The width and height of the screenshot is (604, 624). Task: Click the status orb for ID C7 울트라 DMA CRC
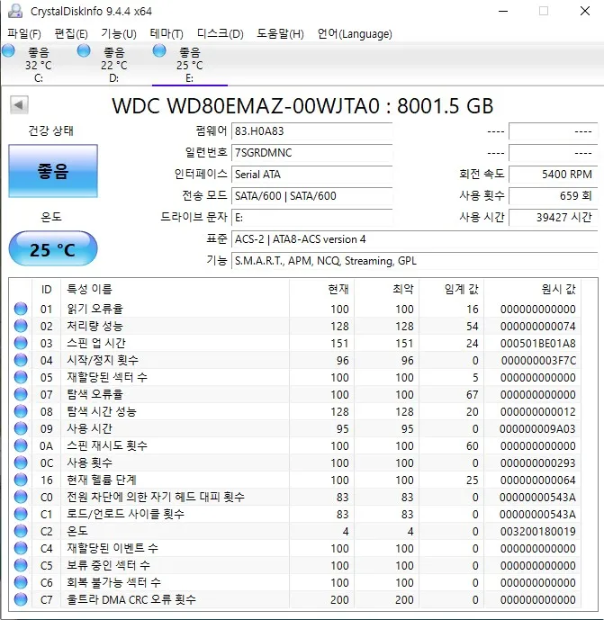(x=21, y=599)
